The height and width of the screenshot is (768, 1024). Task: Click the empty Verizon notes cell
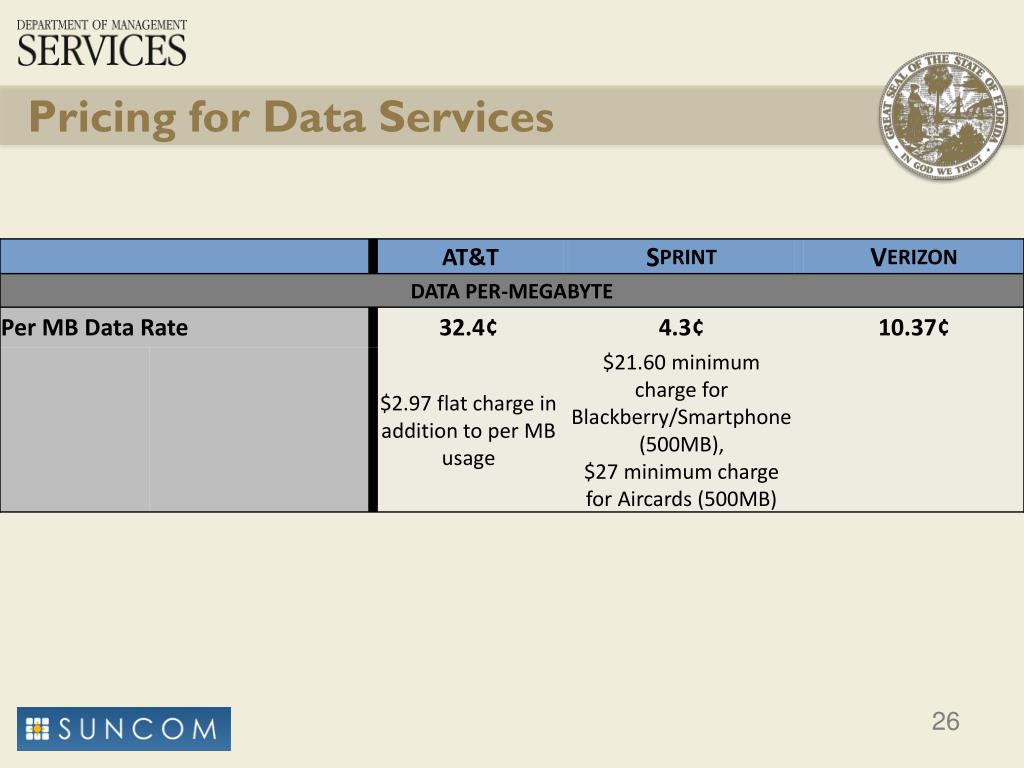912,429
